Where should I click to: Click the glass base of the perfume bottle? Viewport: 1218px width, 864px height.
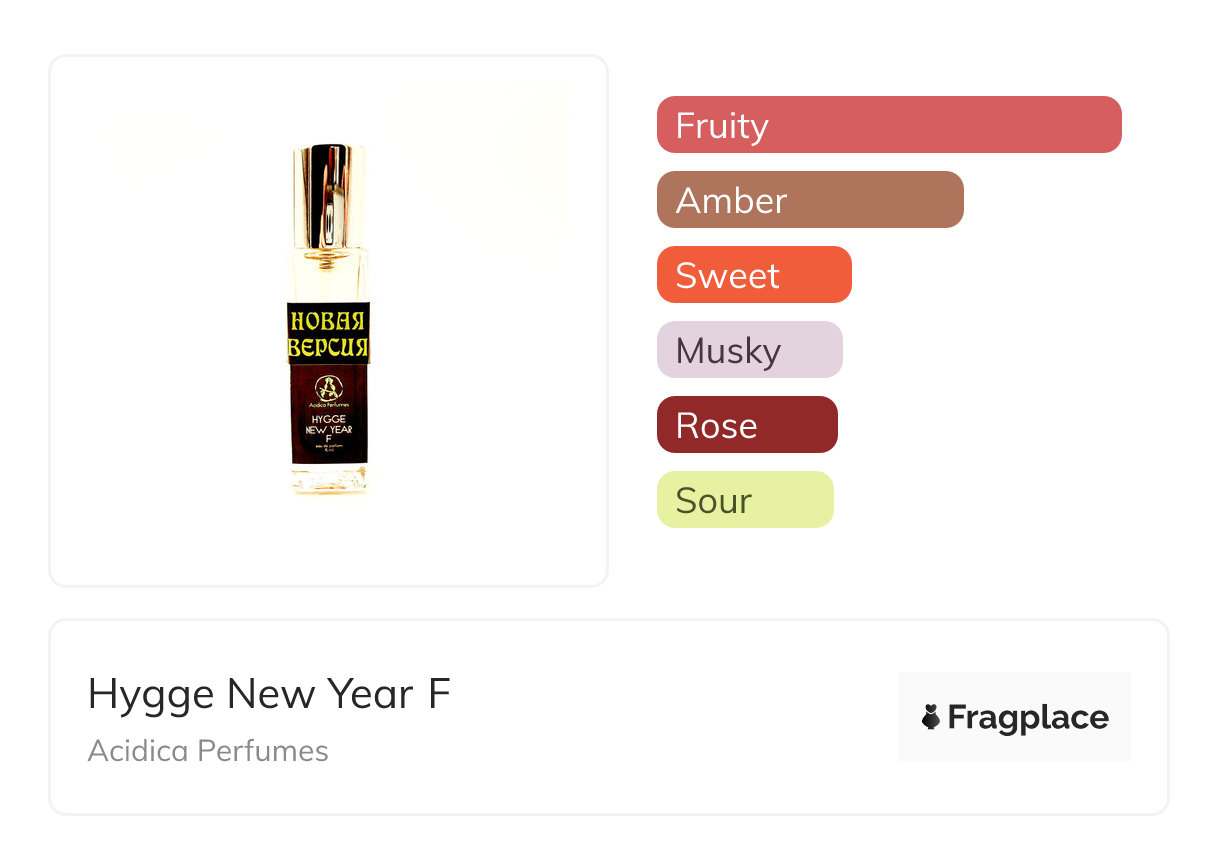click(329, 481)
